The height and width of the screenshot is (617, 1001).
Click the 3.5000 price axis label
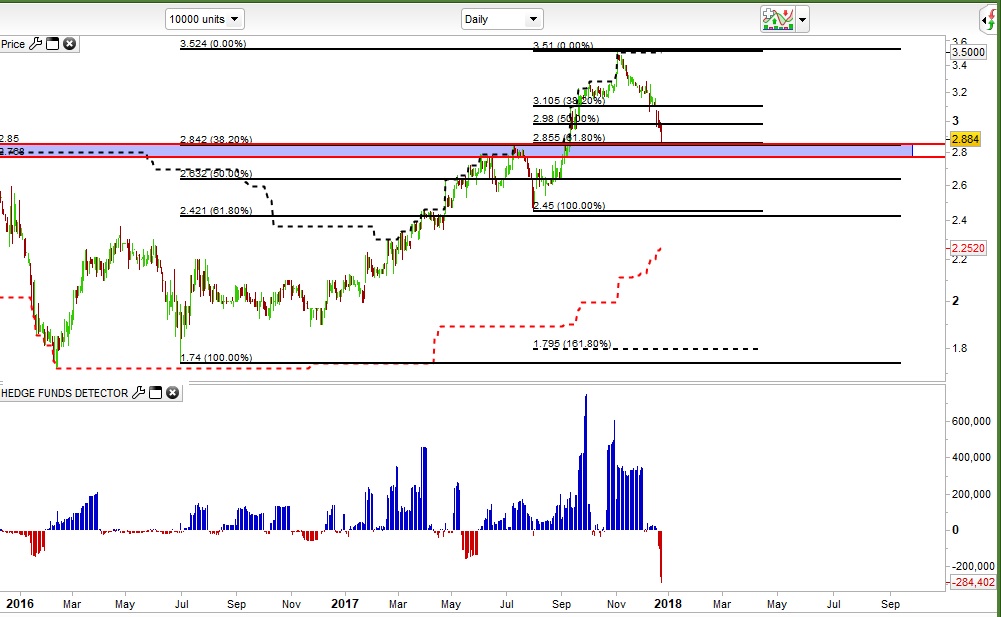[968, 52]
